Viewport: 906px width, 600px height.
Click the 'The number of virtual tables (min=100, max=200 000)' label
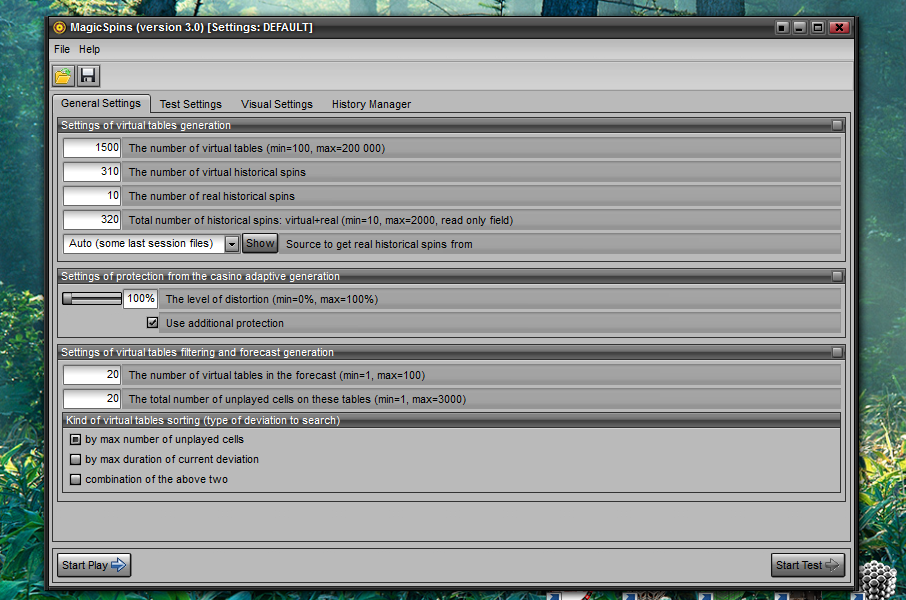257,148
